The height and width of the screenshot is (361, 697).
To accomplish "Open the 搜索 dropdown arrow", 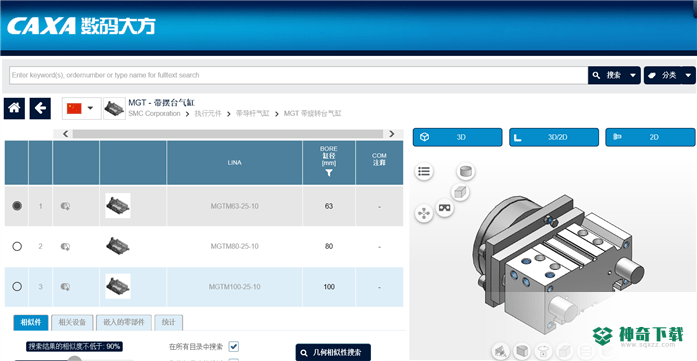I will click(633, 76).
